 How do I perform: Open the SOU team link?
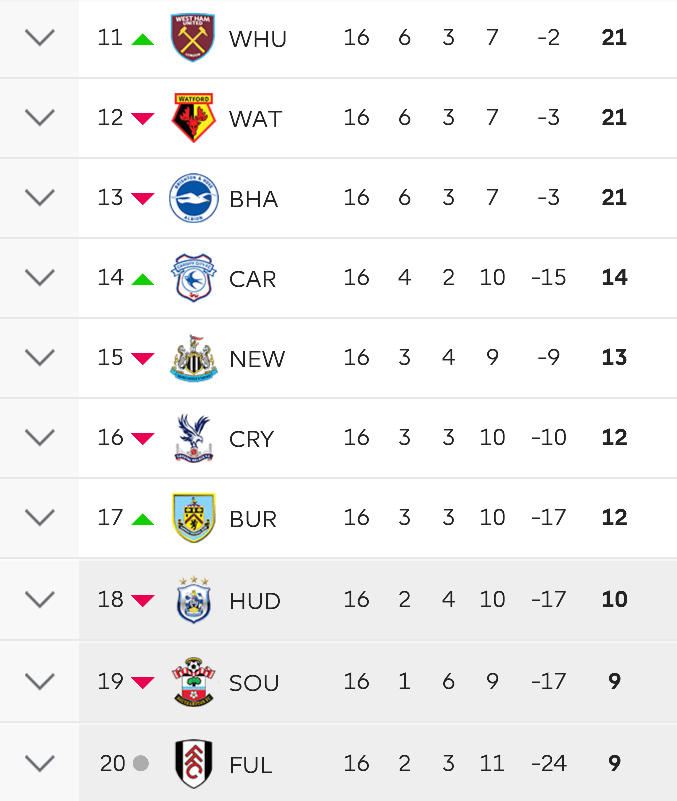coord(254,683)
